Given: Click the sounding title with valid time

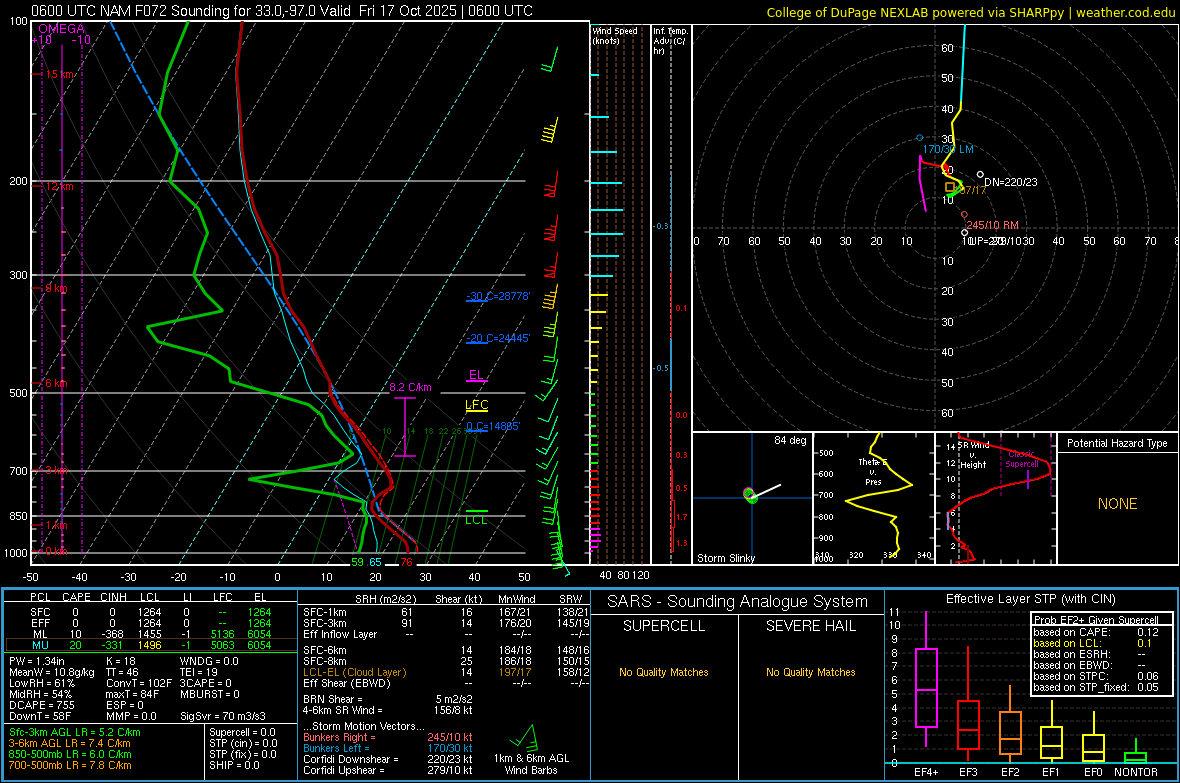Looking at the screenshot, I should [x=281, y=11].
